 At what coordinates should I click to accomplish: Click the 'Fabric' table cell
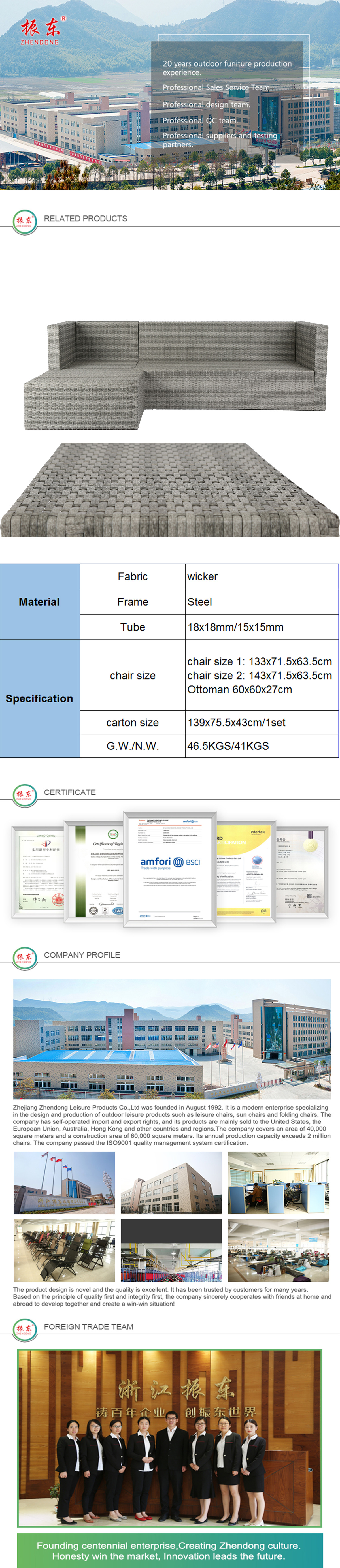pyautogui.click(x=133, y=576)
